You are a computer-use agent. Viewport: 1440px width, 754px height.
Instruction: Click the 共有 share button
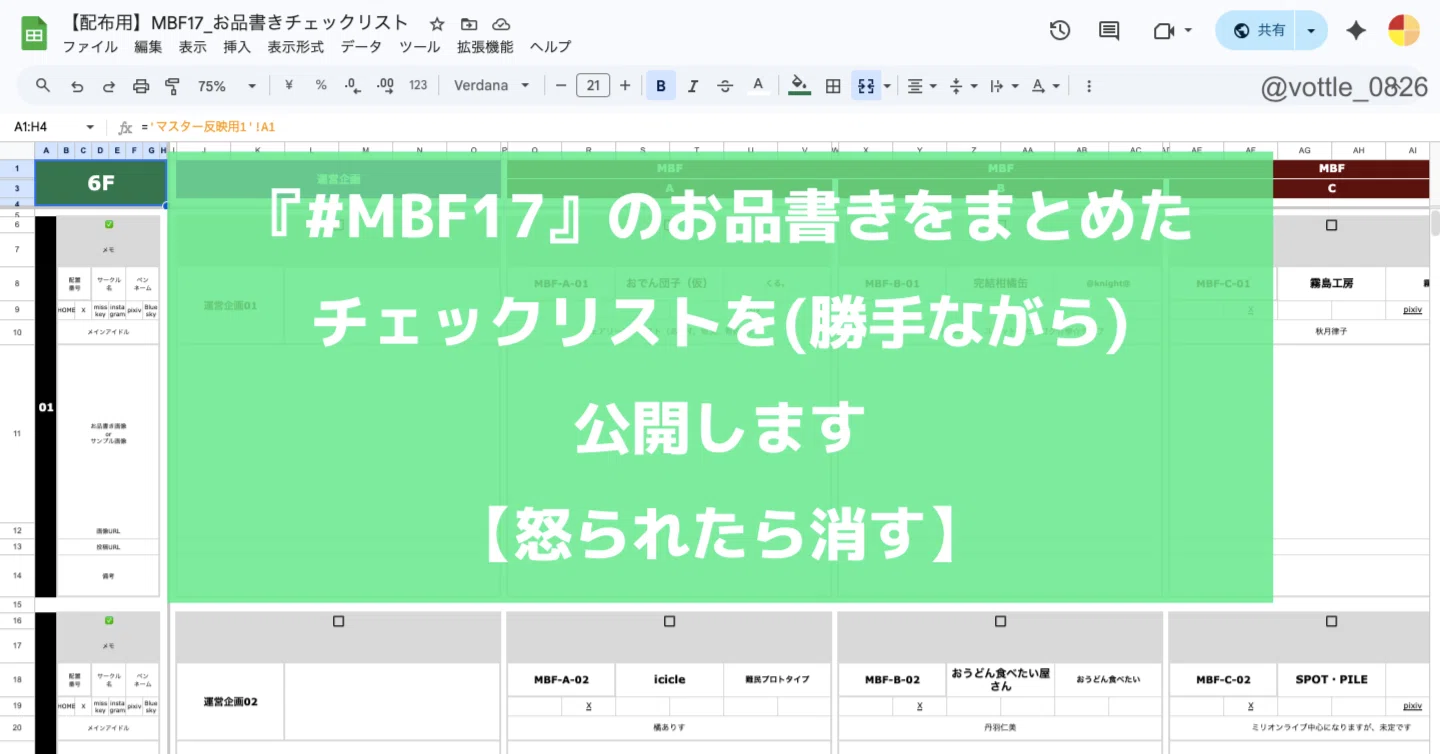(1258, 31)
